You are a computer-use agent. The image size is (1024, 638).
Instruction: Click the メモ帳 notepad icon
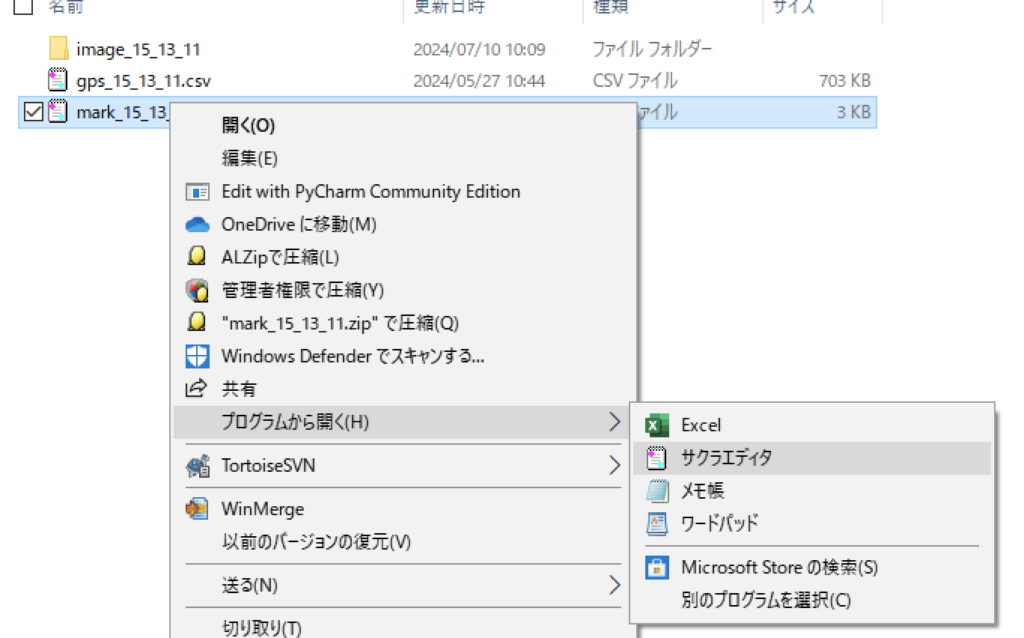click(x=657, y=490)
